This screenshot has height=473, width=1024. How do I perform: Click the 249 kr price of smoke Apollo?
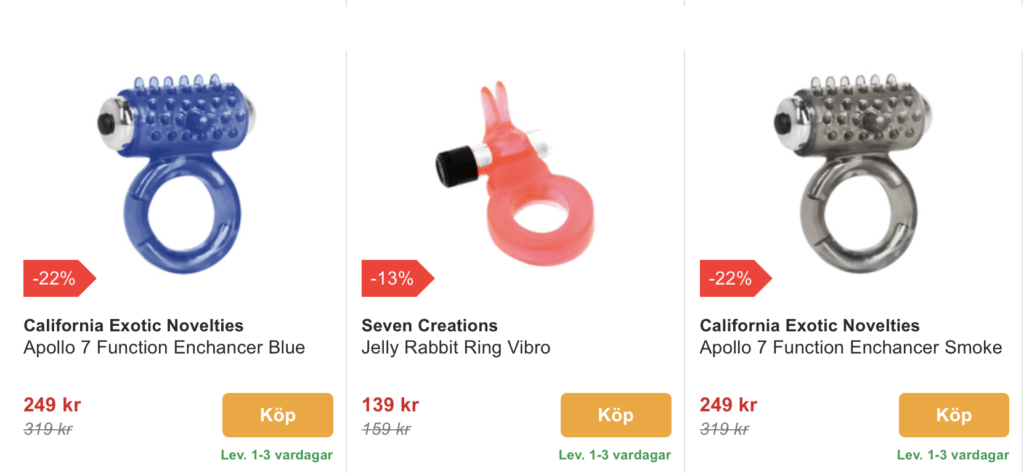(729, 405)
